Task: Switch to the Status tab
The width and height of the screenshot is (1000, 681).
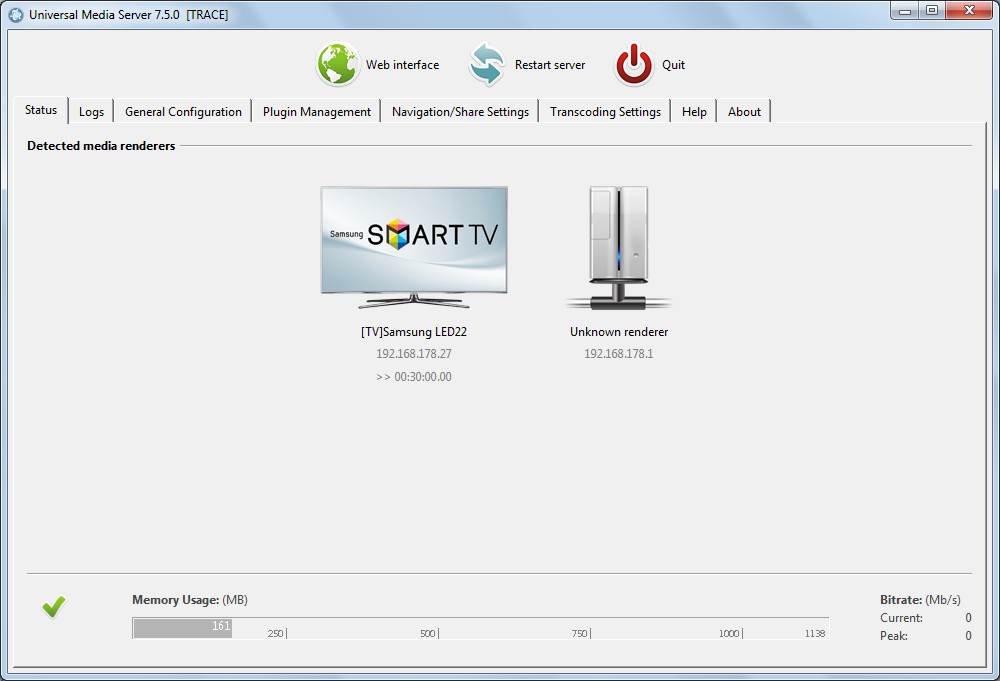Action: pos(41,110)
